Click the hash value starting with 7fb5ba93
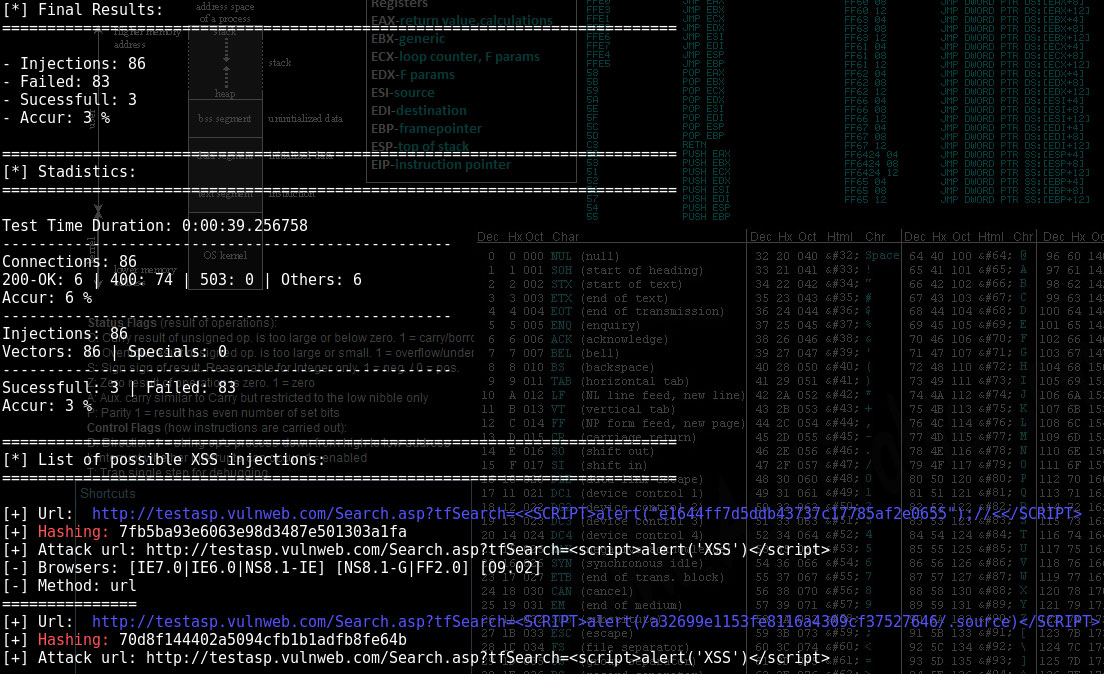The image size is (1104, 674). [262, 532]
